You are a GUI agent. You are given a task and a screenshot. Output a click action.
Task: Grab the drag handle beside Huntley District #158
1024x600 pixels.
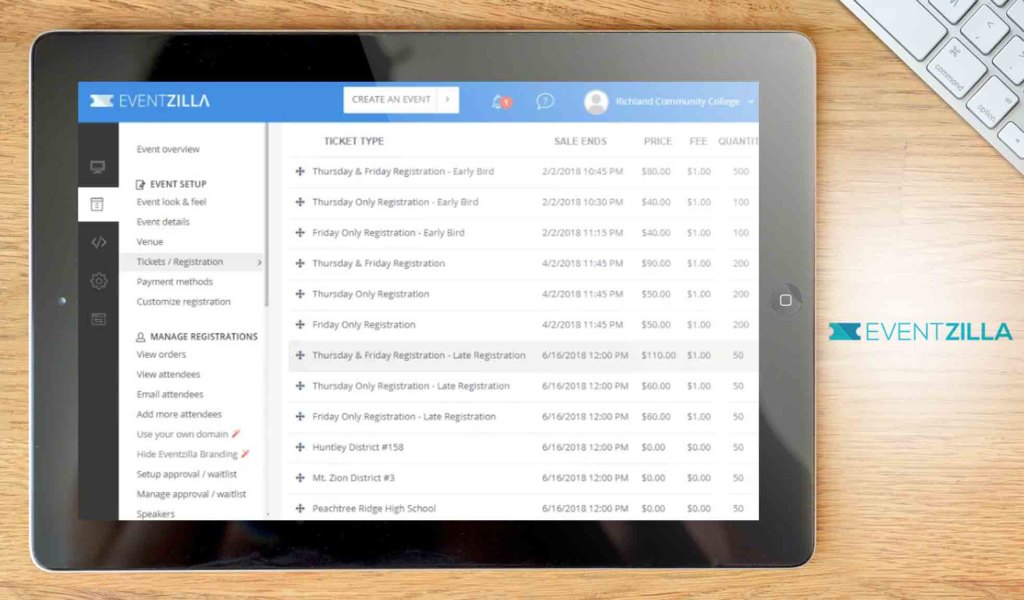299,447
